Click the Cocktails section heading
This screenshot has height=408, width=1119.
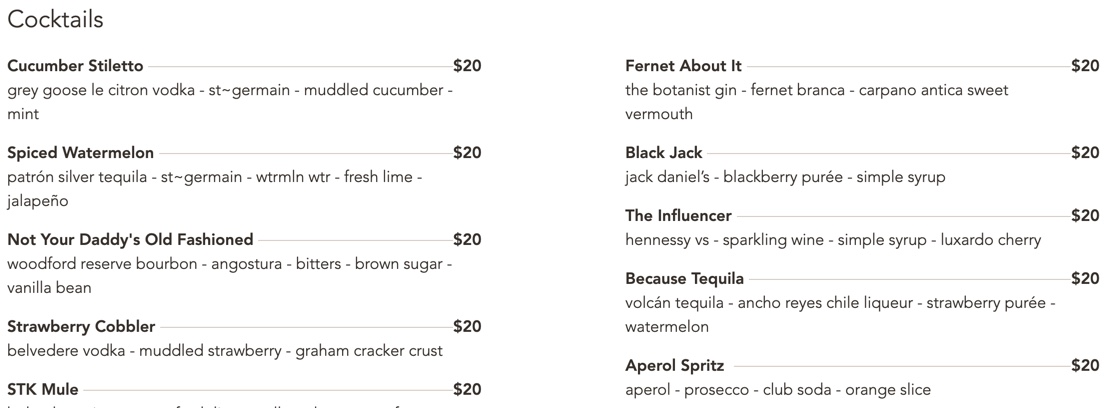(x=55, y=19)
